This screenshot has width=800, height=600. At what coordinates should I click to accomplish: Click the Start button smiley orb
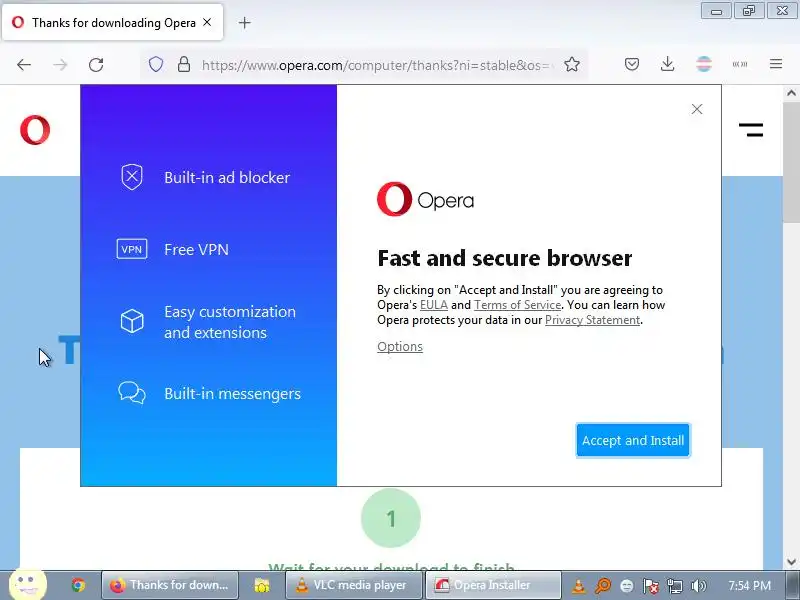click(x=28, y=583)
